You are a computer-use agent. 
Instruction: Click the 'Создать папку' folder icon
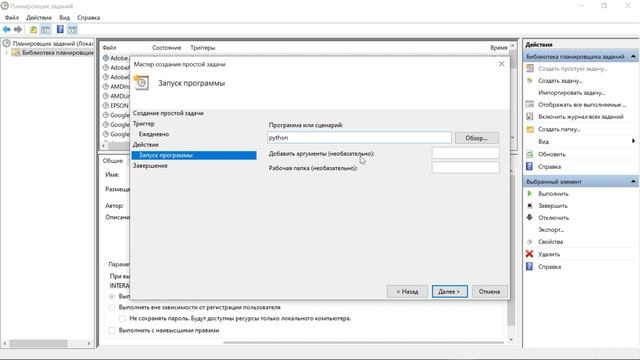click(x=530, y=129)
